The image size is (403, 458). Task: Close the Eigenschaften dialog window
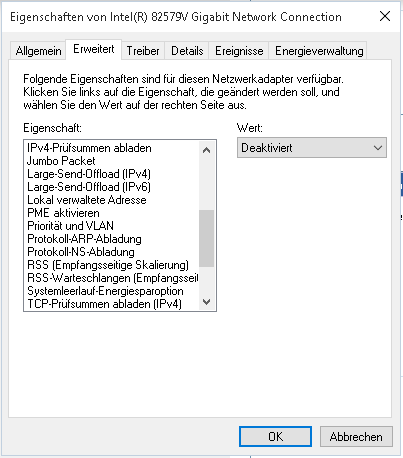pos(385,16)
